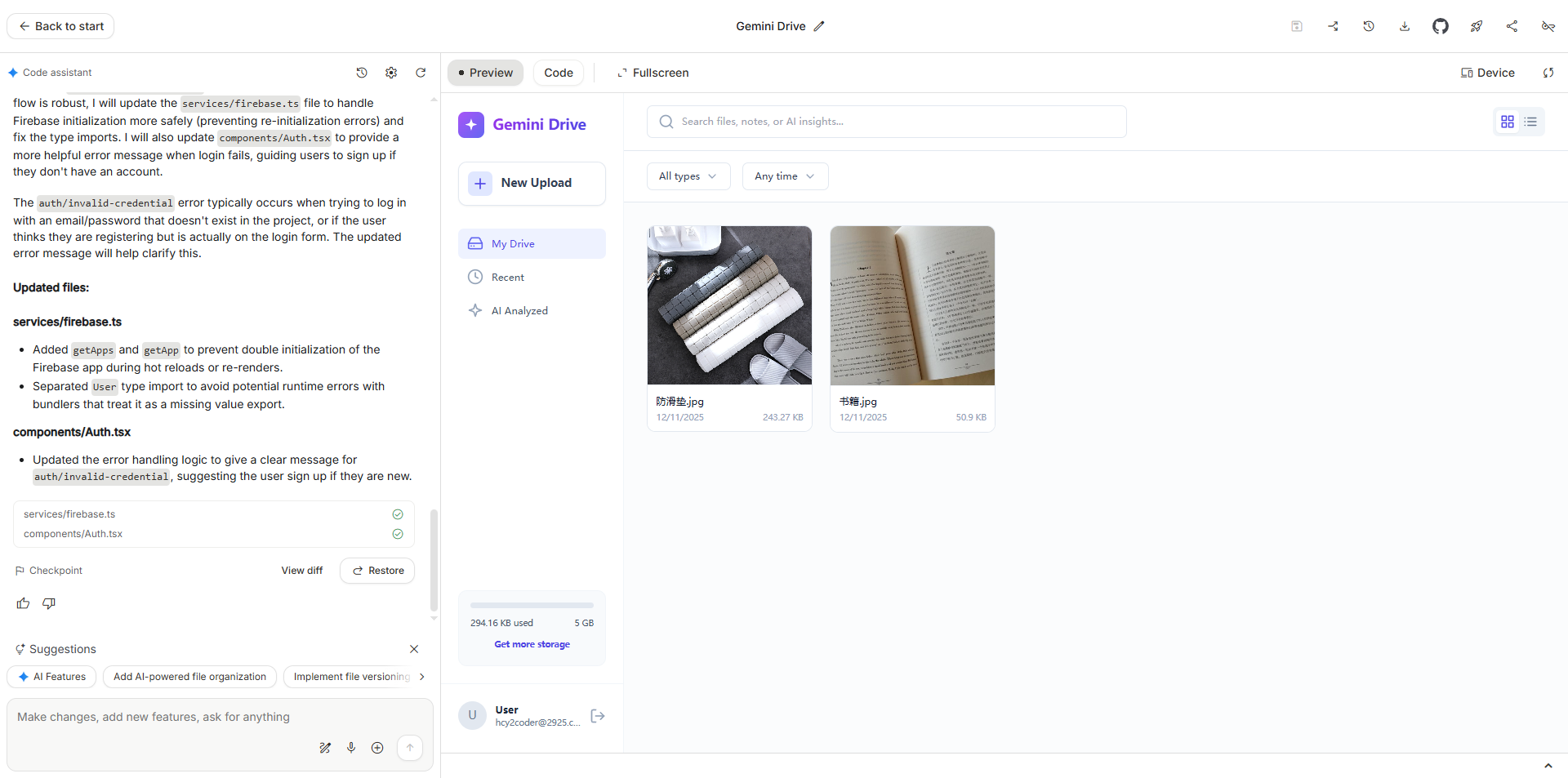Click the storage usage progress bar
The height and width of the screenshot is (778, 1568).
pyautogui.click(x=532, y=605)
